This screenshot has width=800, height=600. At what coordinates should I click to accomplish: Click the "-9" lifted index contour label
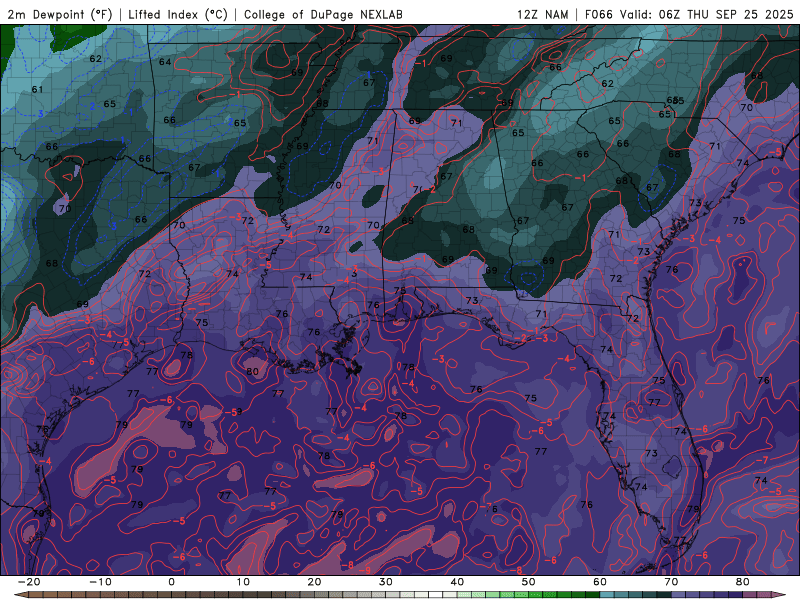coord(365,569)
